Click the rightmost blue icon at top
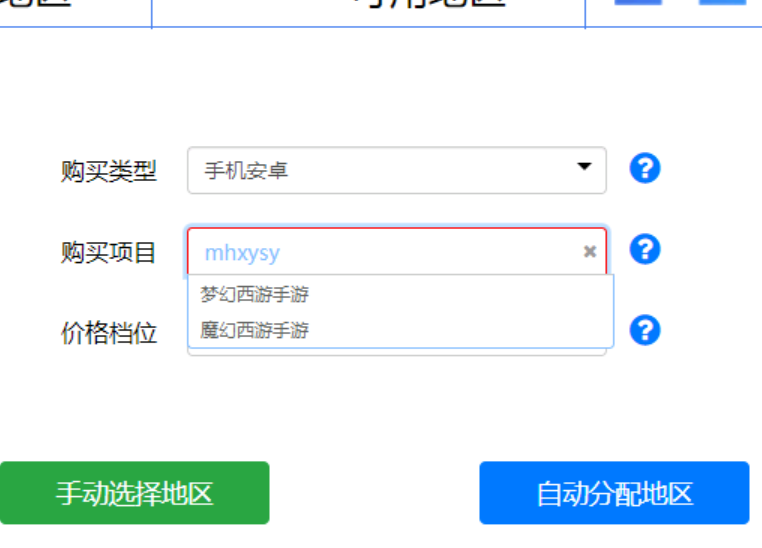Image resolution: width=762 pixels, height=548 pixels. coord(721,3)
